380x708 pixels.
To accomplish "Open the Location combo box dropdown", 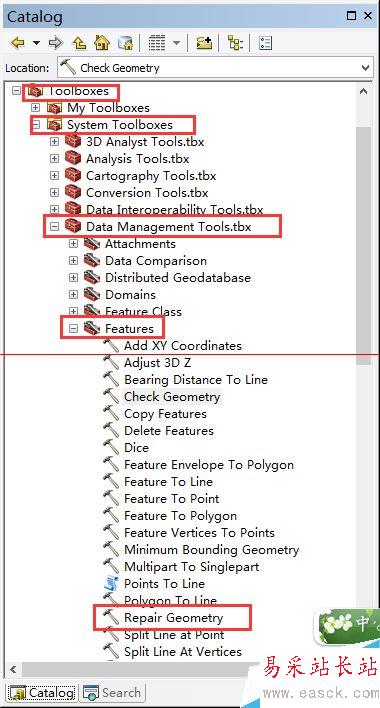I will click(366, 68).
